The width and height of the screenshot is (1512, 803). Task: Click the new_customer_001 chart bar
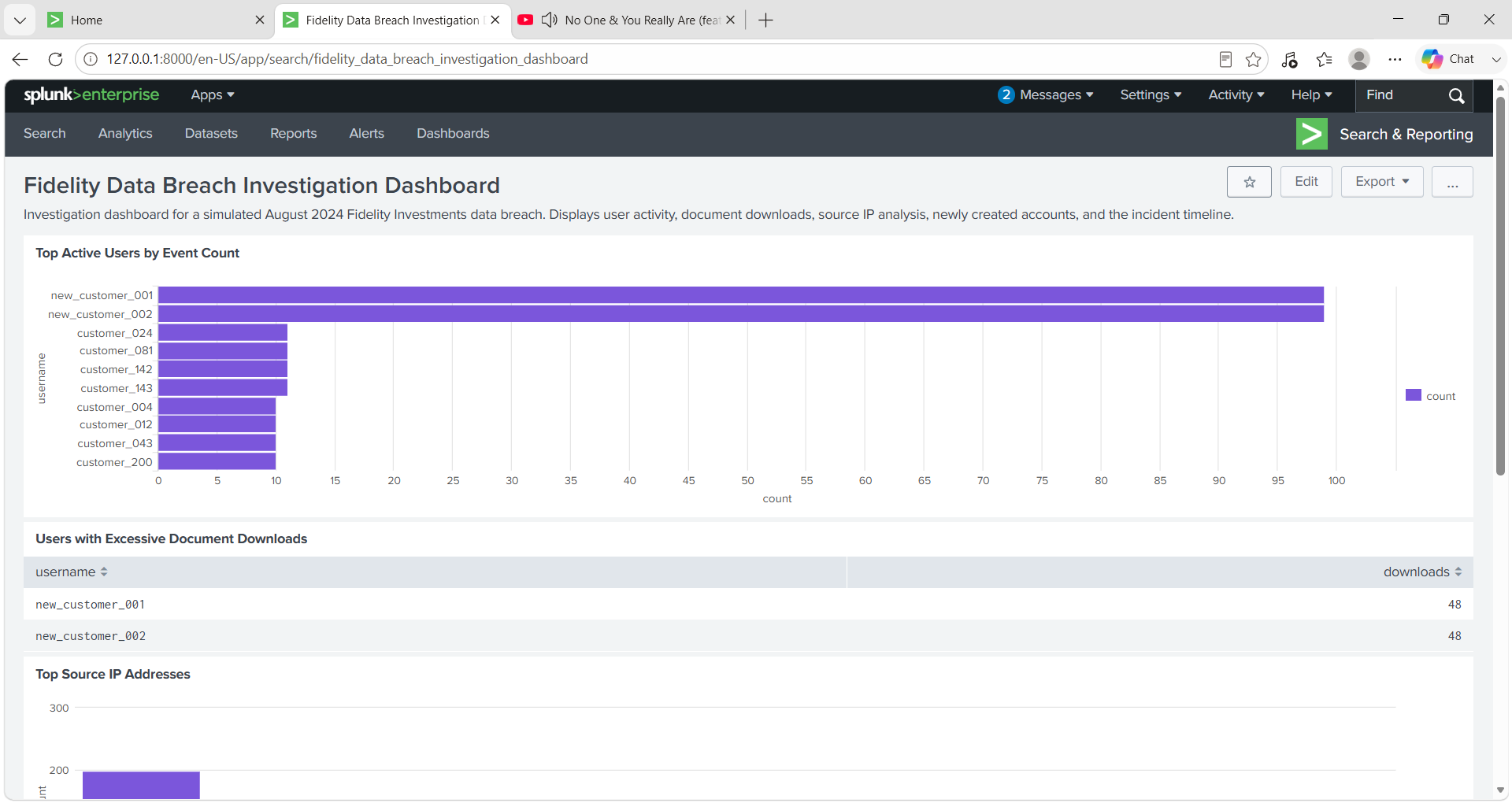coord(741,295)
